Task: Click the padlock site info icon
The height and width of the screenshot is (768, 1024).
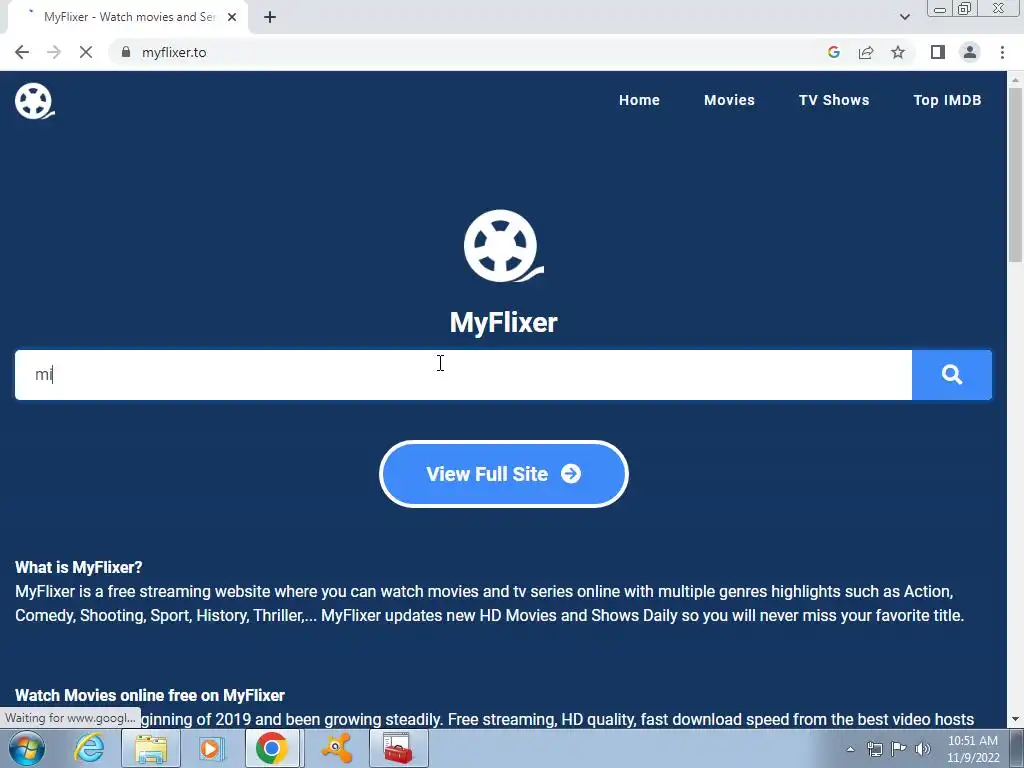Action: (x=126, y=52)
